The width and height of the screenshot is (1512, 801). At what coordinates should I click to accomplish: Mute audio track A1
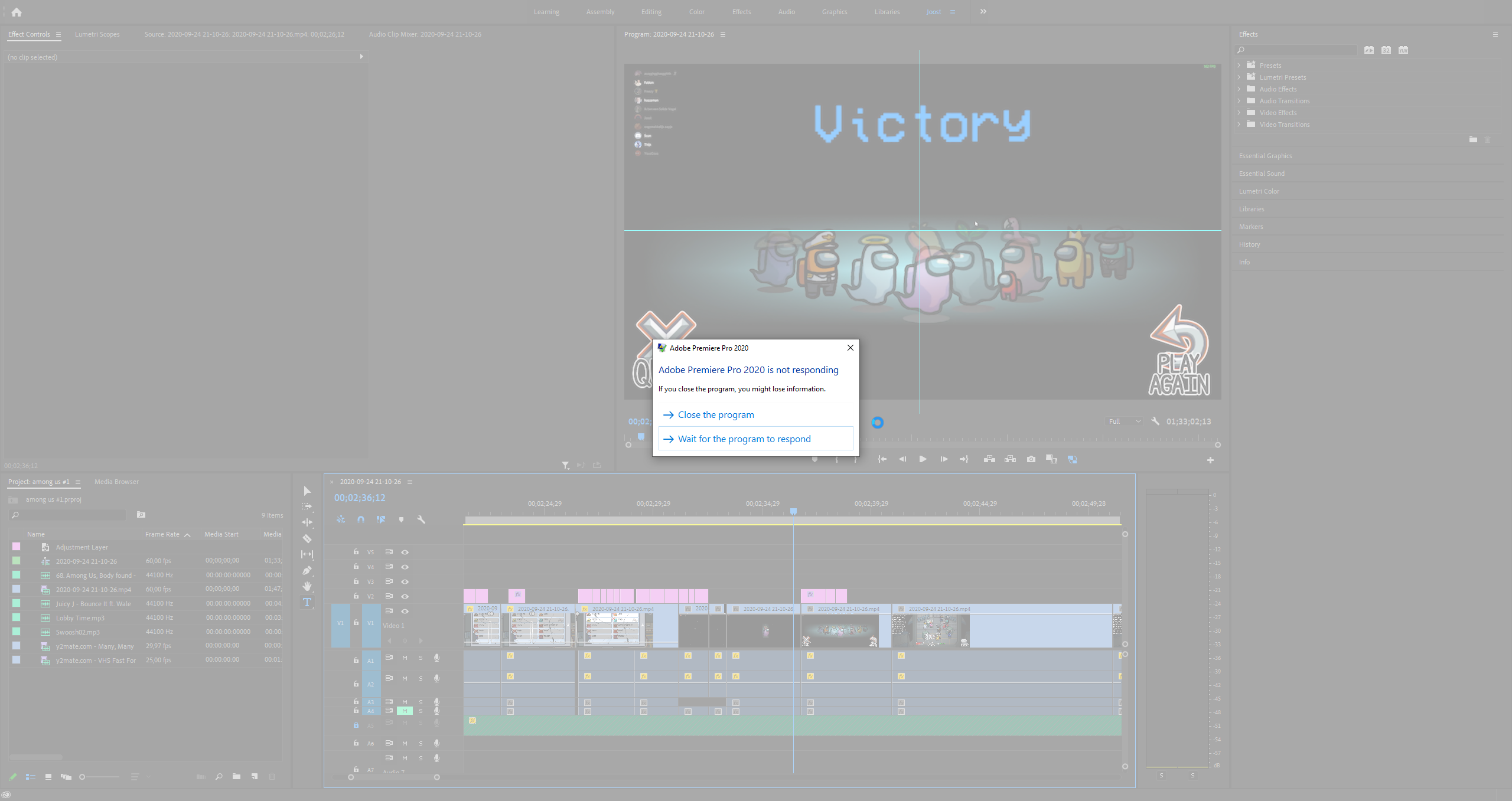pos(405,658)
